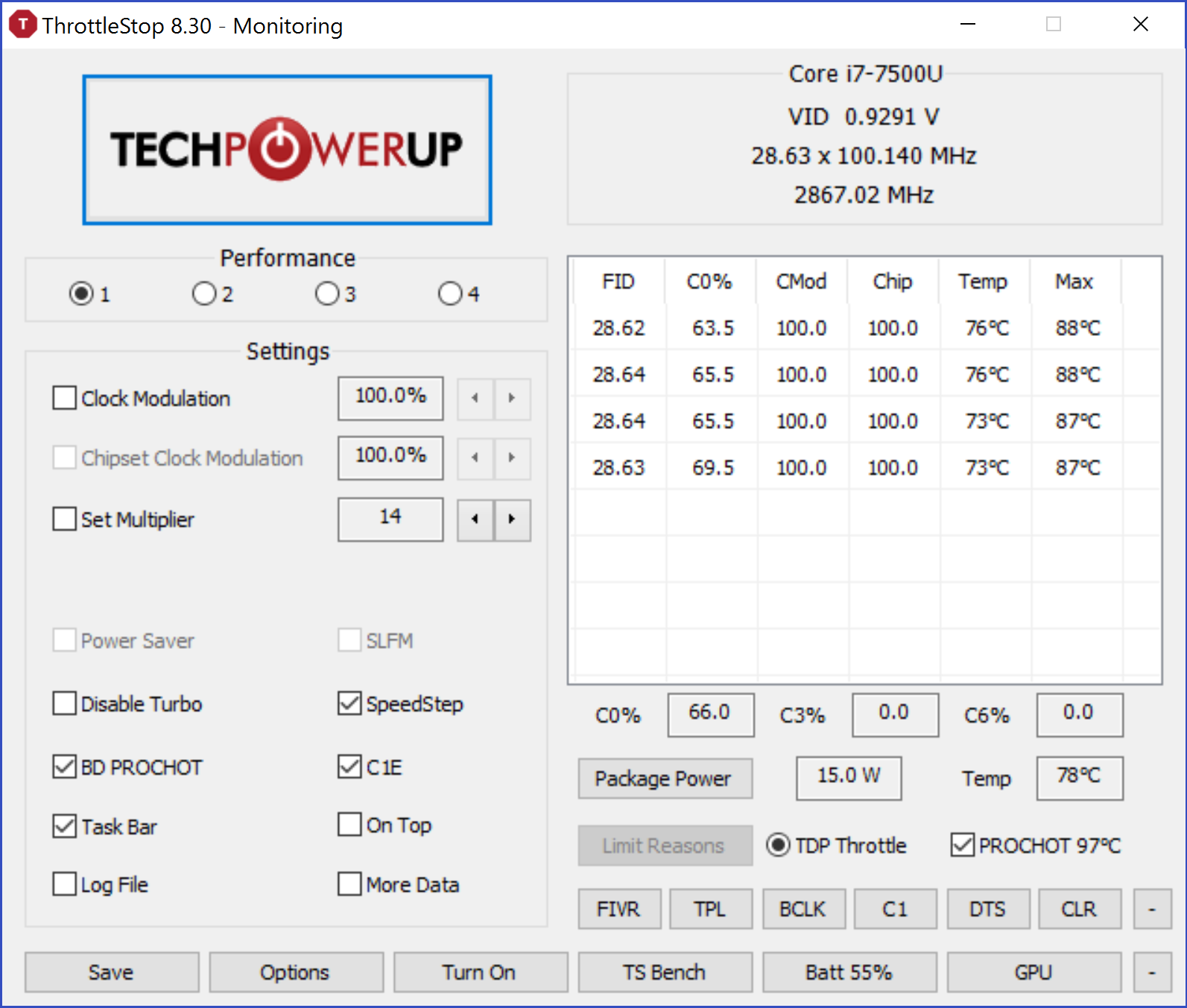Image resolution: width=1187 pixels, height=1008 pixels.
Task: Click Set Multiplier decrease arrow
Action: [475, 519]
